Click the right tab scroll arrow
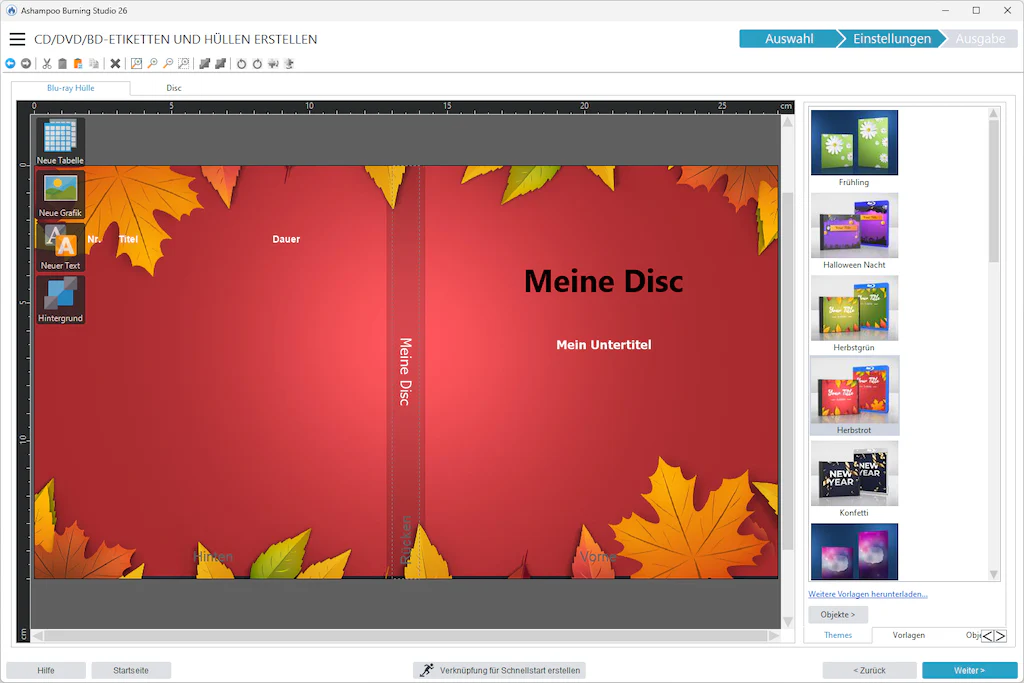 (1000, 636)
